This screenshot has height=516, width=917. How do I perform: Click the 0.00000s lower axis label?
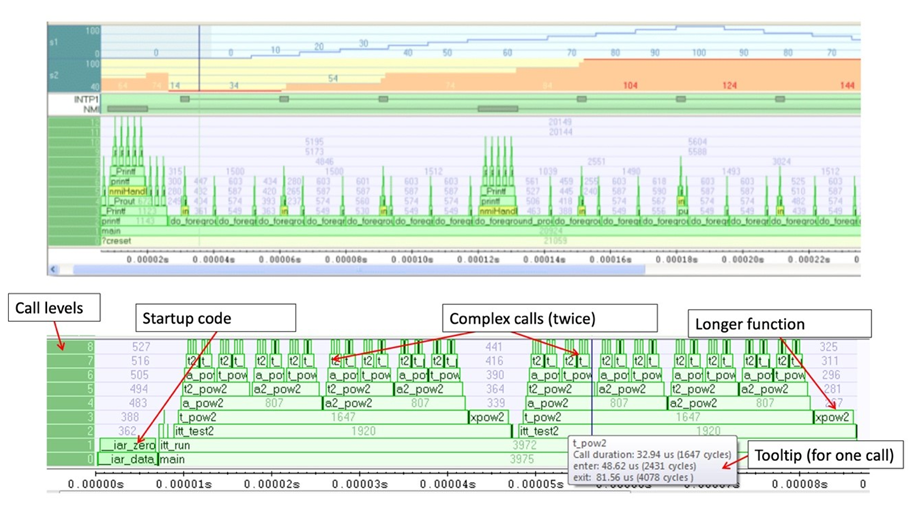tap(96, 484)
